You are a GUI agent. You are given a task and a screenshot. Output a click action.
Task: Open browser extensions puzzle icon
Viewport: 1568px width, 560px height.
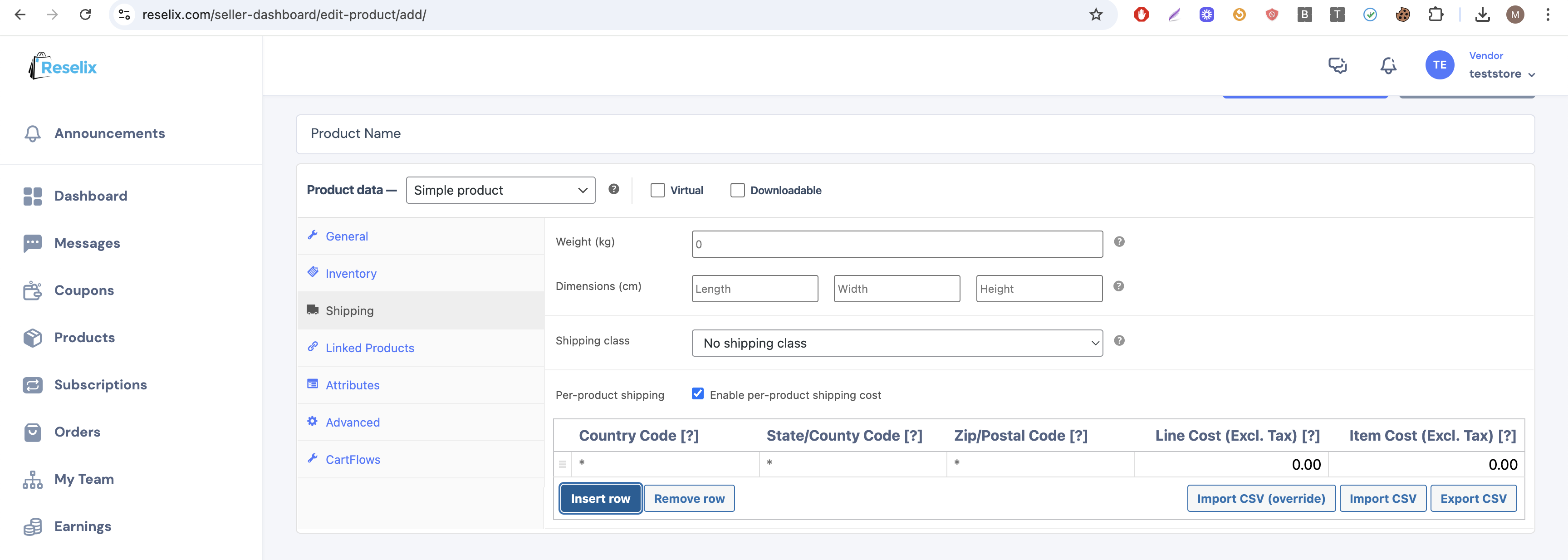tap(1436, 15)
